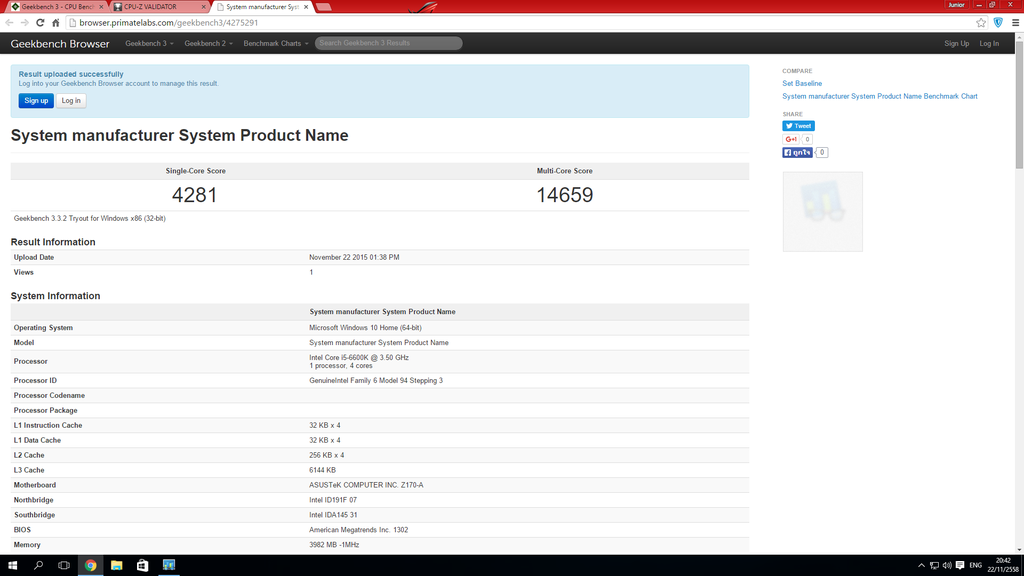Open taskbar search
1024x576 pixels.
(39, 566)
